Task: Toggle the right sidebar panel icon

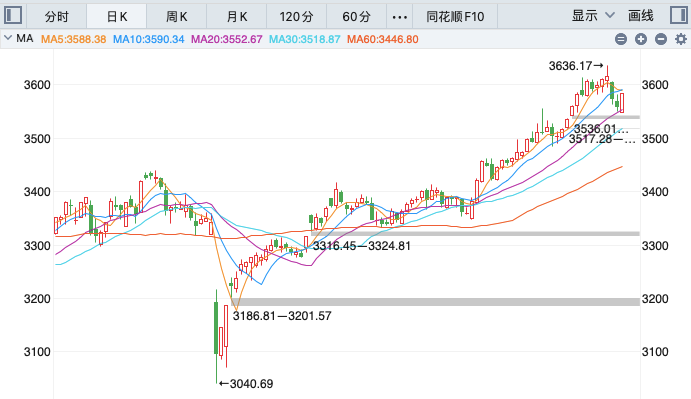Action: pyautogui.click(x=678, y=15)
